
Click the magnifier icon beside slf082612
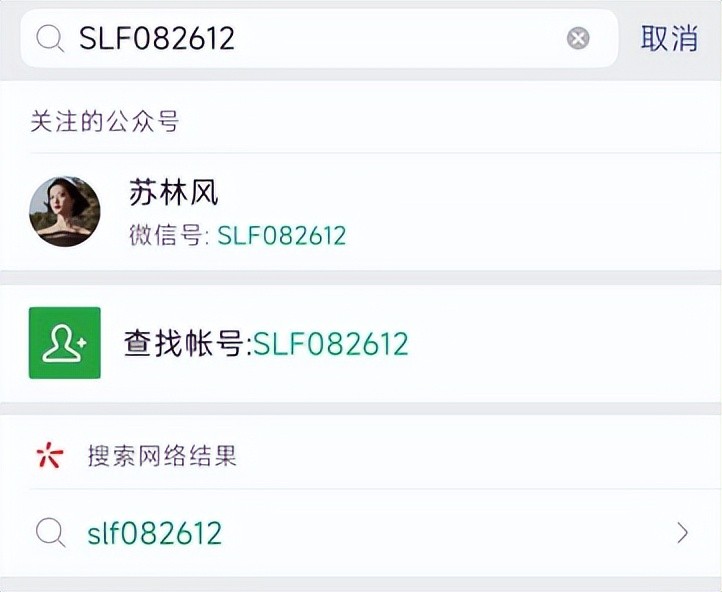(x=50, y=533)
